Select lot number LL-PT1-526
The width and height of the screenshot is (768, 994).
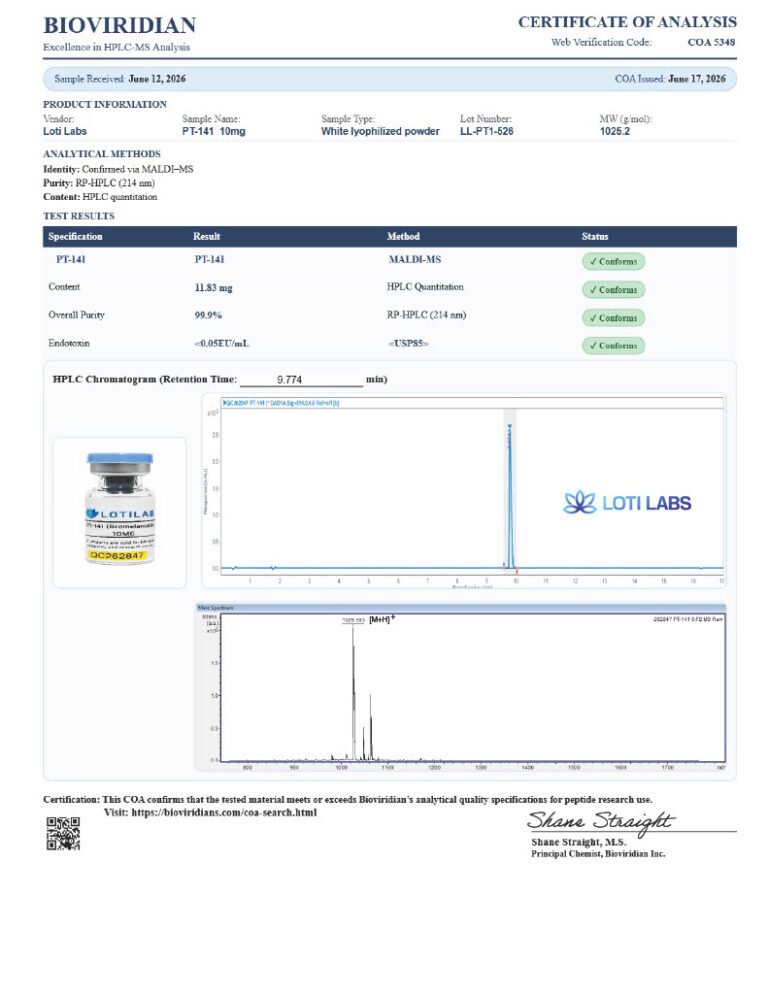(486, 131)
